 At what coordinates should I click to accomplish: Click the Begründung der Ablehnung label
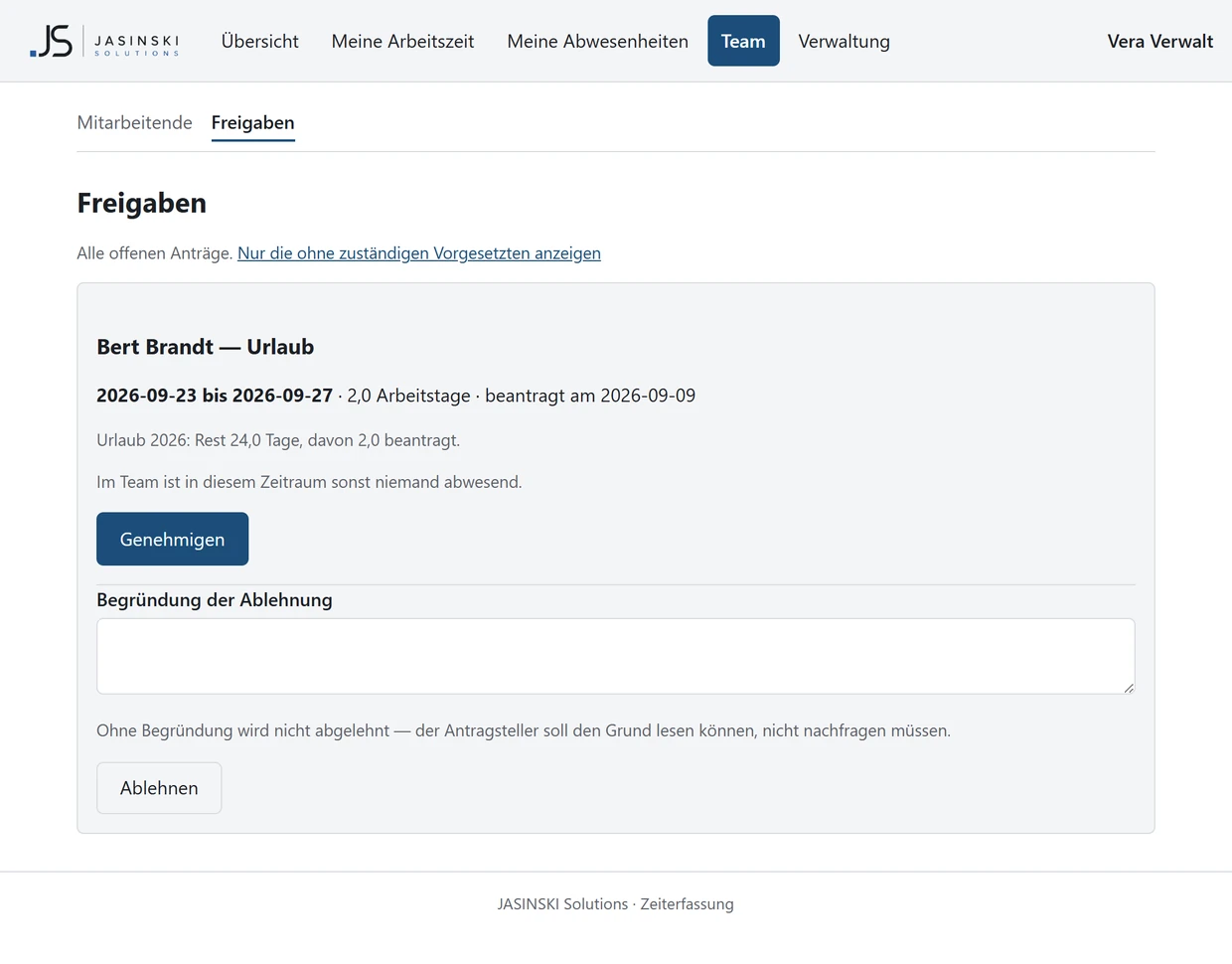pyautogui.click(x=215, y=600)
